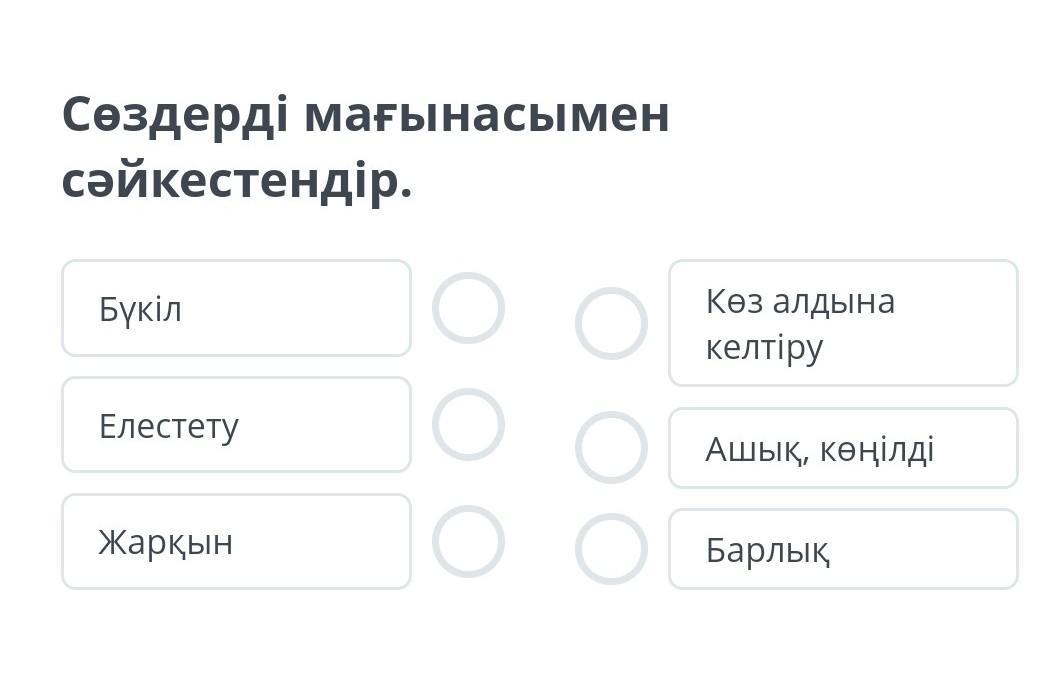
Task: Choose the Бүкіл word box
Action: [x=236, y=308]
